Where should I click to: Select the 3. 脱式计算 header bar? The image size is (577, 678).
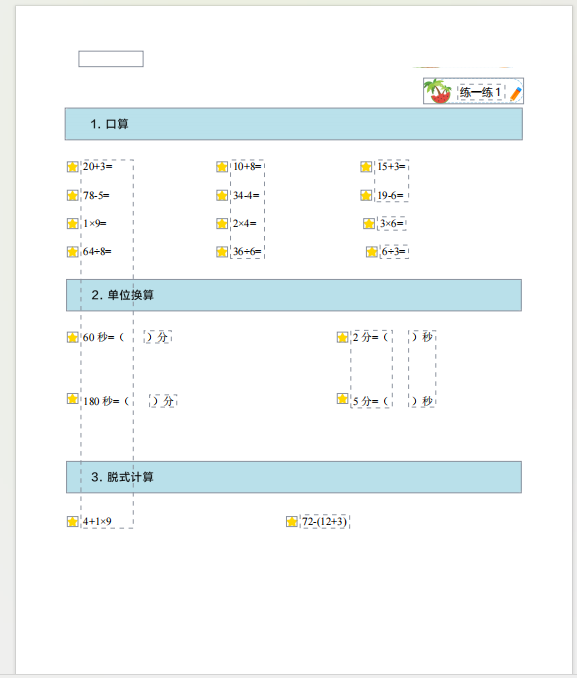pyautogui.click(x=294, y=477)
